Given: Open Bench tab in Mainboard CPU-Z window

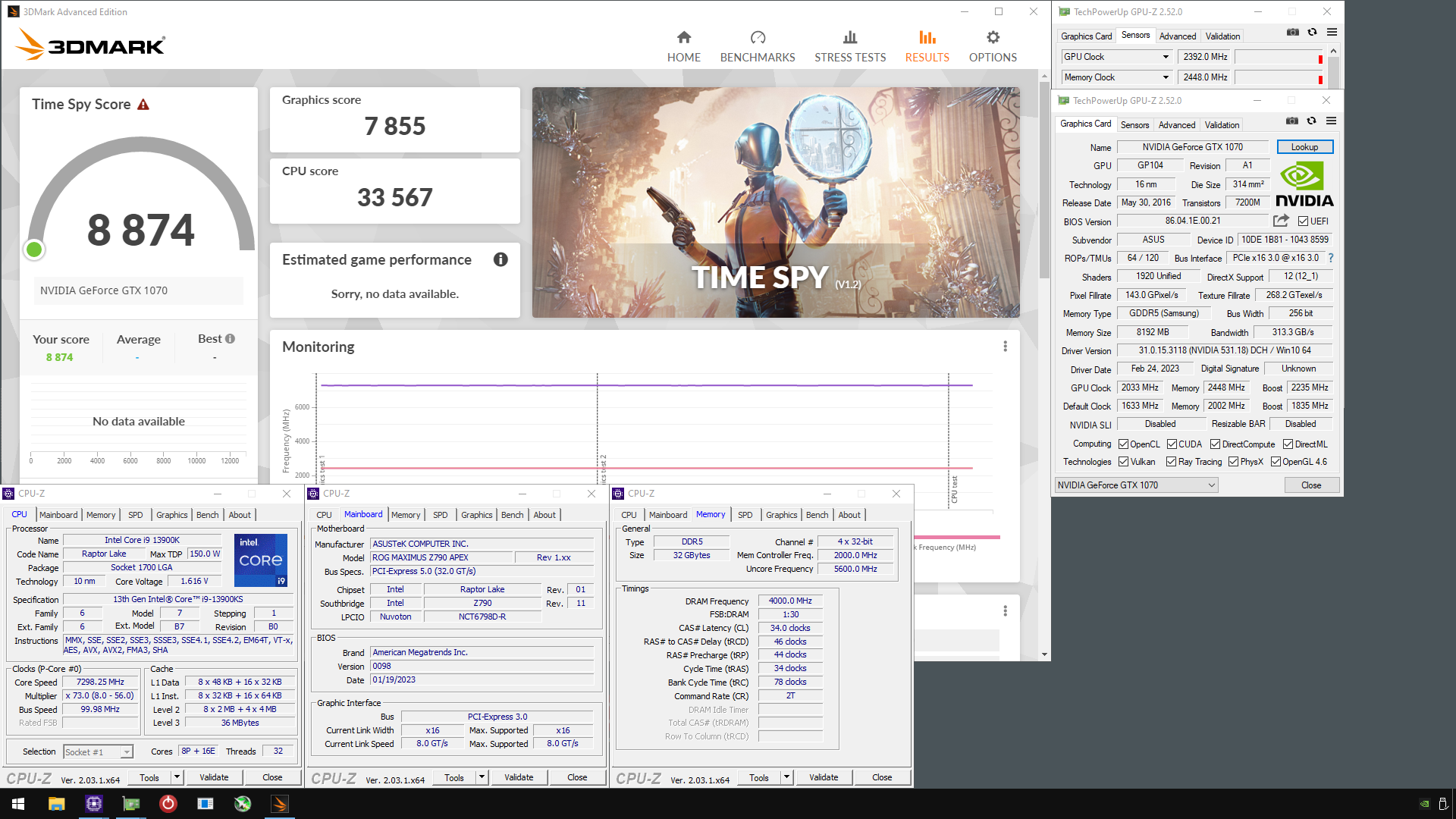Looking at the screenshot, I should click(x=512, y=515).
